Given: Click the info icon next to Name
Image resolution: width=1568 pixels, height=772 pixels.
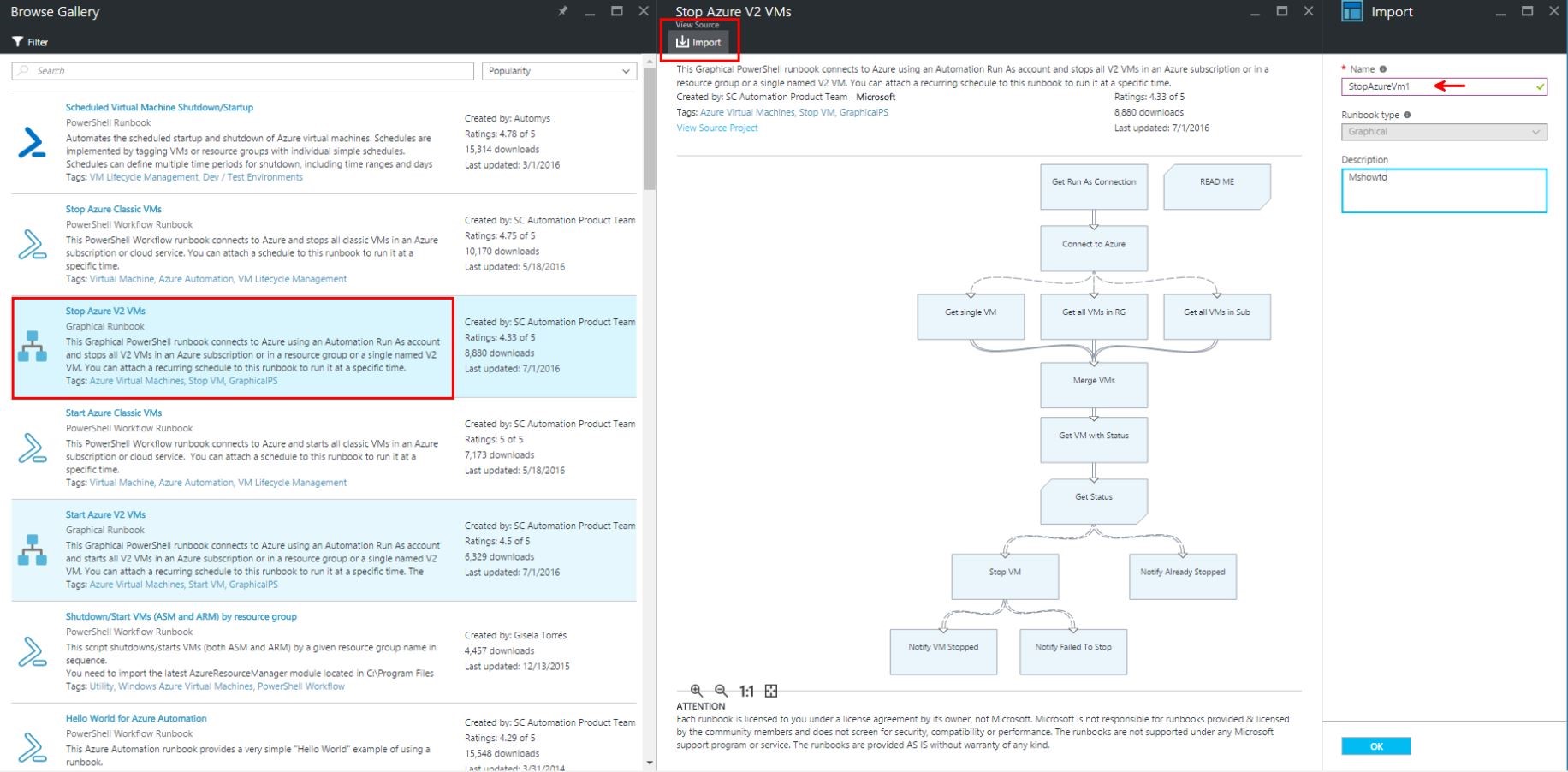Looking at the screenshot, I should pos(1382,69).
